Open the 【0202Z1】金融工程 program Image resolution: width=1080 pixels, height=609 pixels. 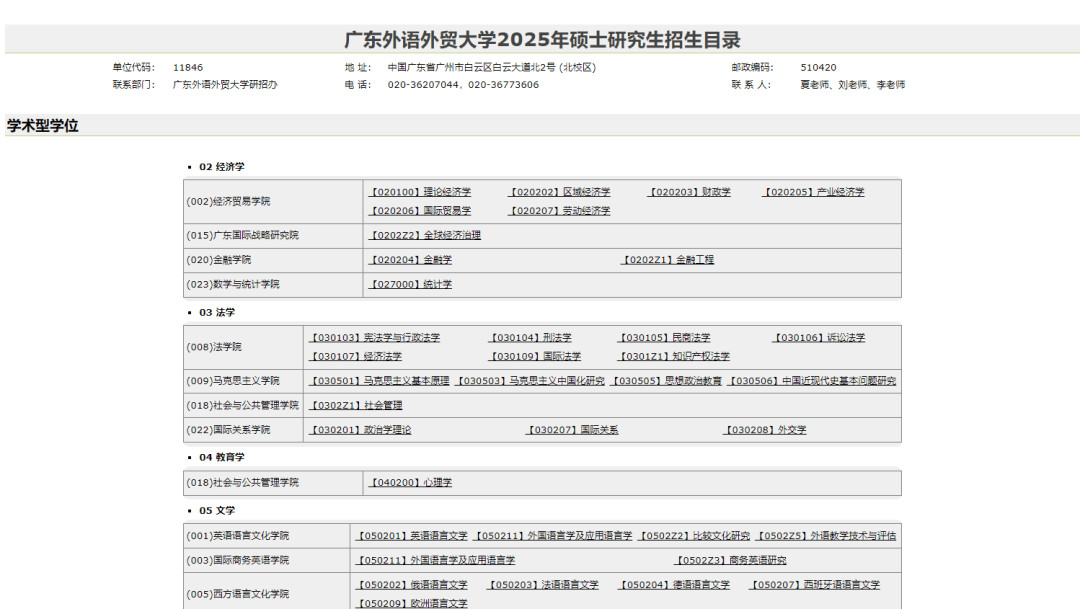tap(667, 260)
